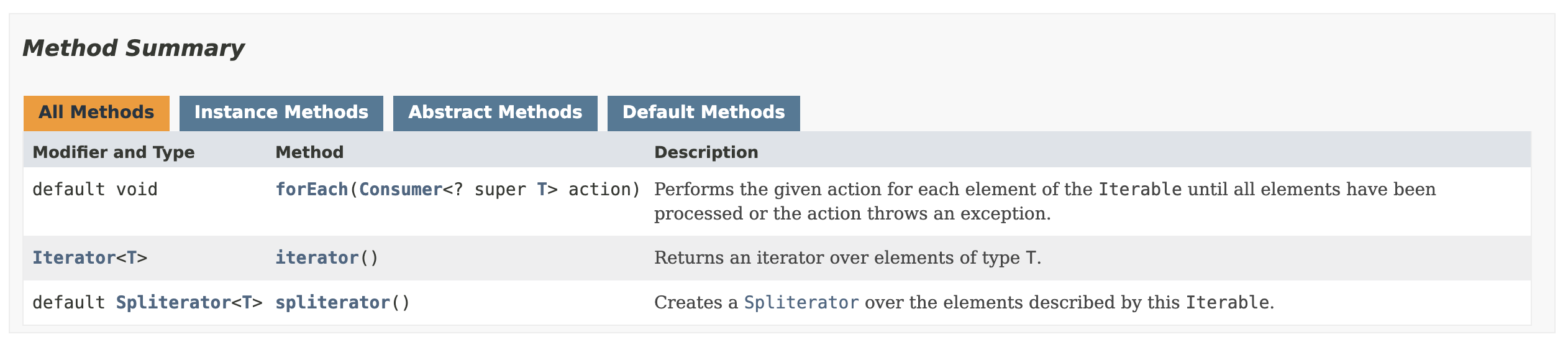Click the Consumer type link
Screen dimensions: 1568x347
[401, 190]
